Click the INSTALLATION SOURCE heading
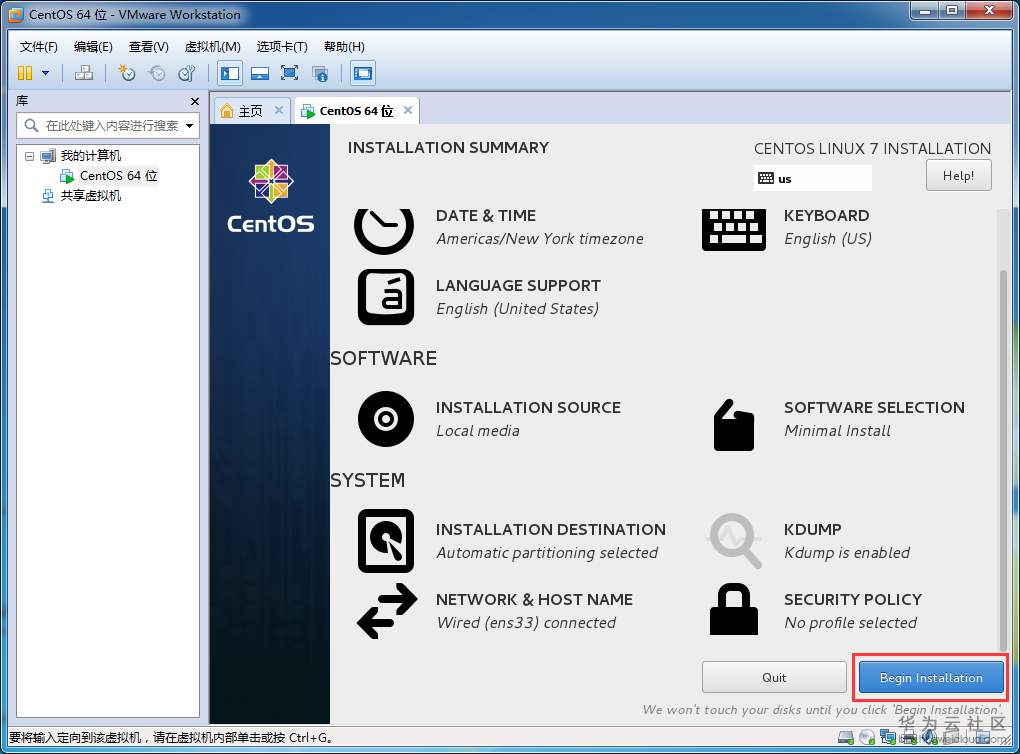The image size is (1020, 754). 528,408
